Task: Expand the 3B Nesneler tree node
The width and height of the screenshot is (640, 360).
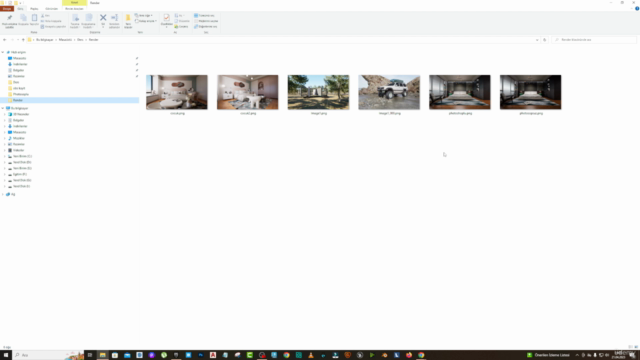Action: point(5,114)
